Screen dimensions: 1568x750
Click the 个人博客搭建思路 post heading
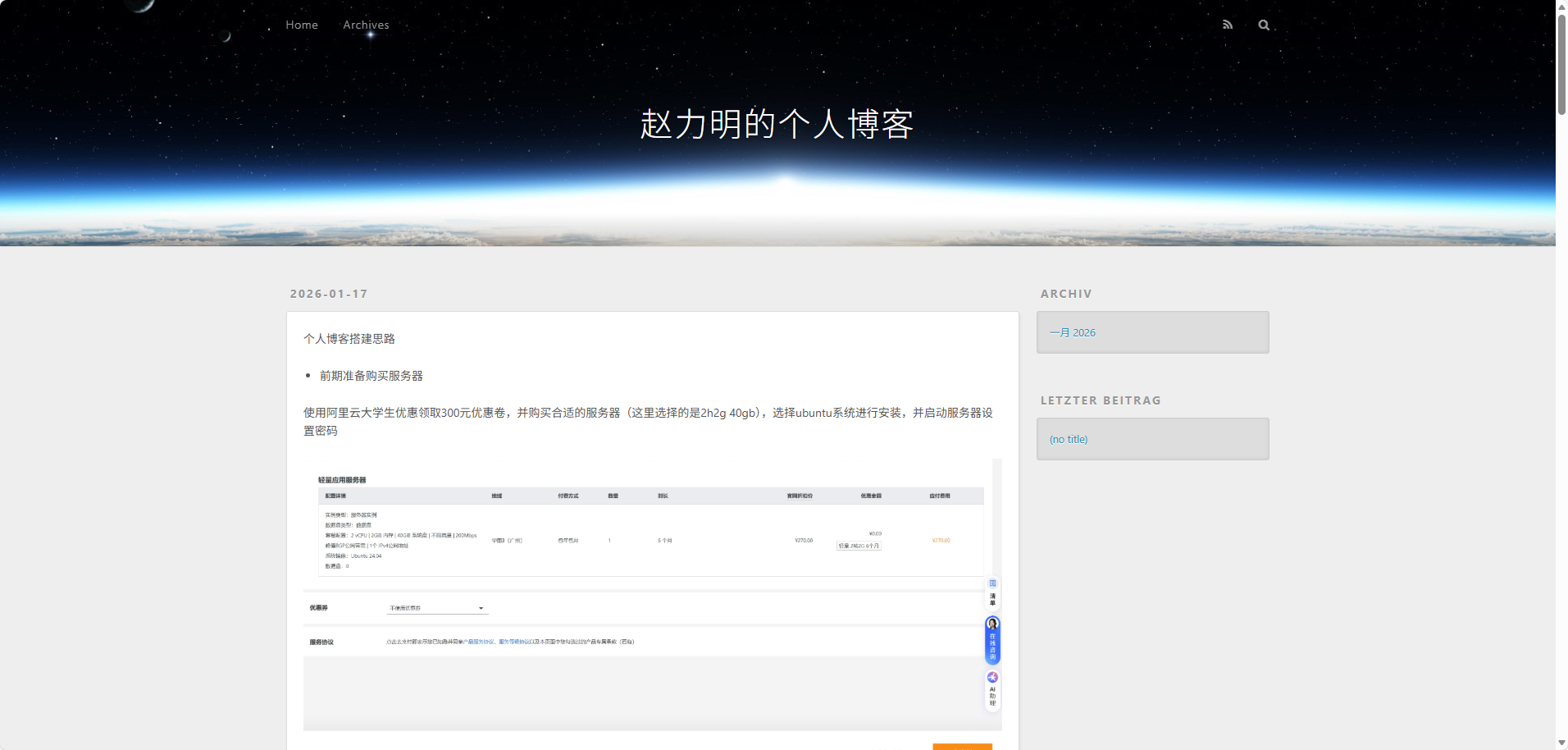point(349,339)
